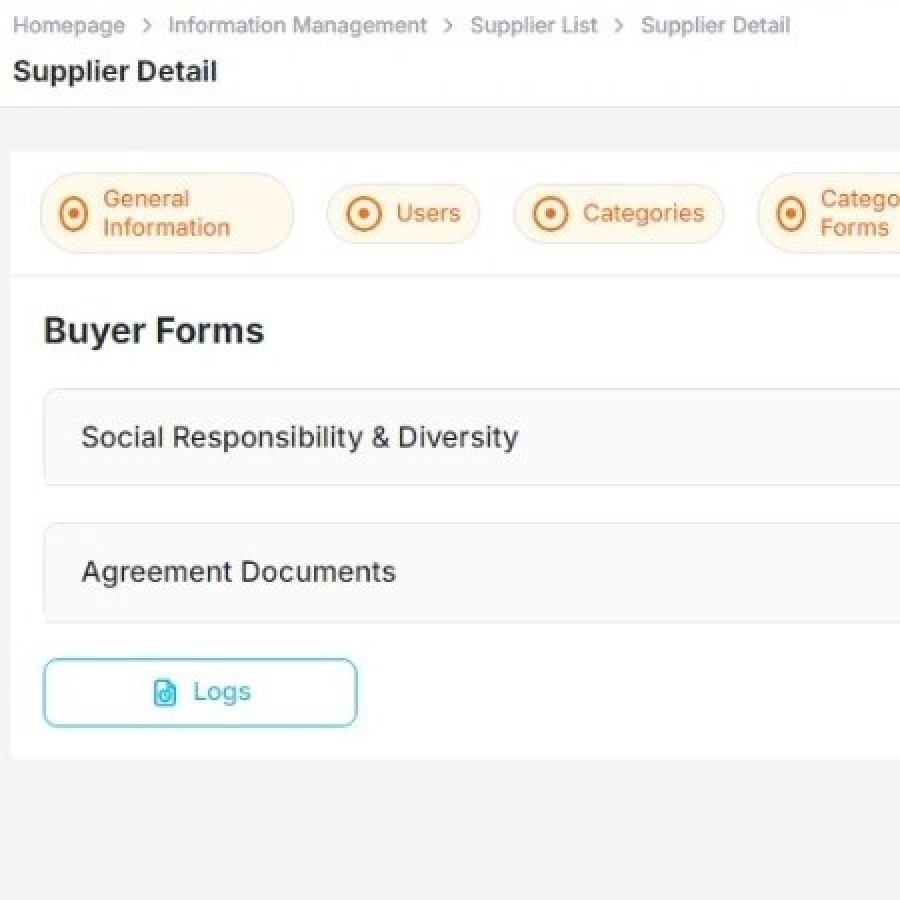The height and width of the screenshot is (900, 900).
Task: Click the breadcrumb chevron after Homepage
Action: click(x=147, y=26)
